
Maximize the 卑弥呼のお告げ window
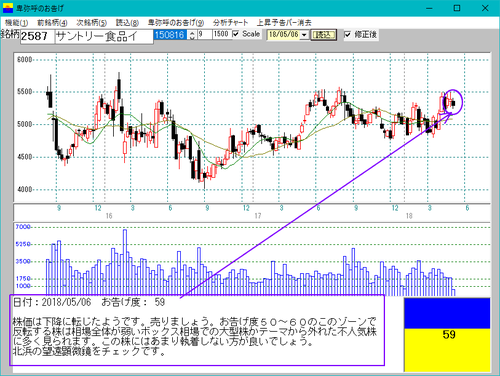pos(457,8)
